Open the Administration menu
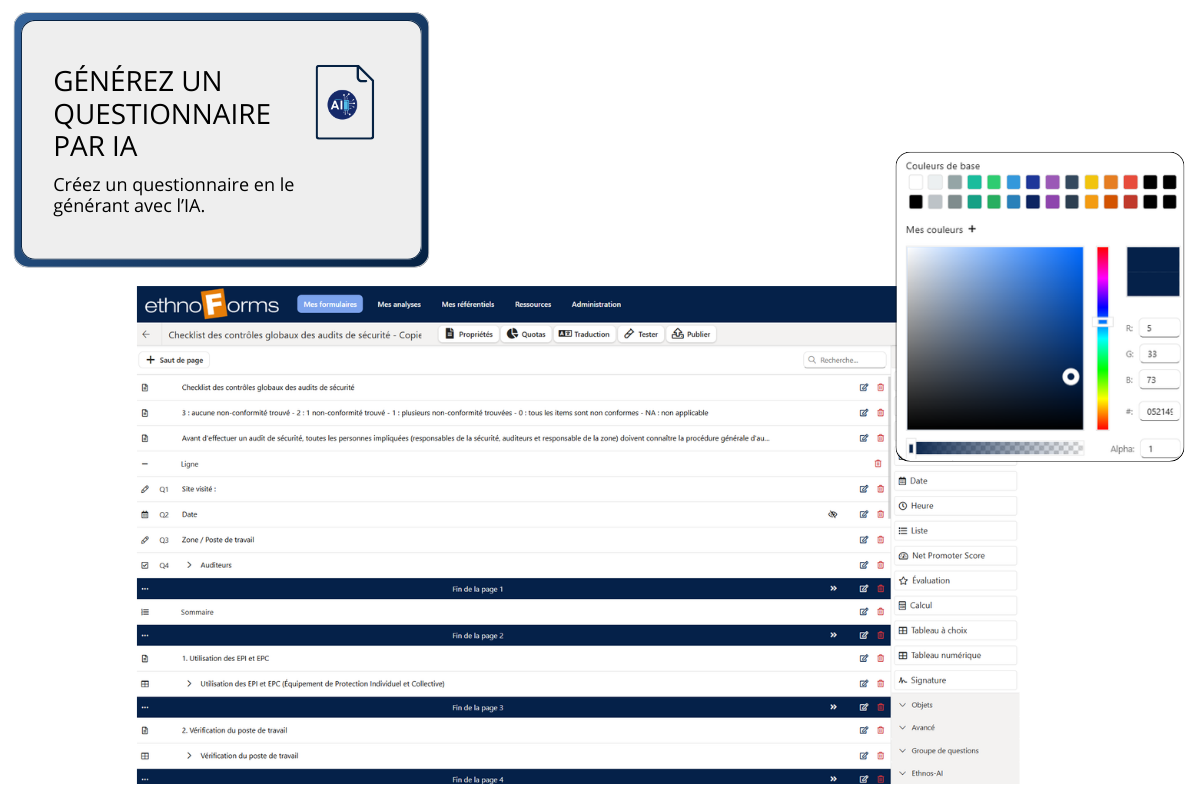The image size is (1200, 800). click(x=596, y=304)
